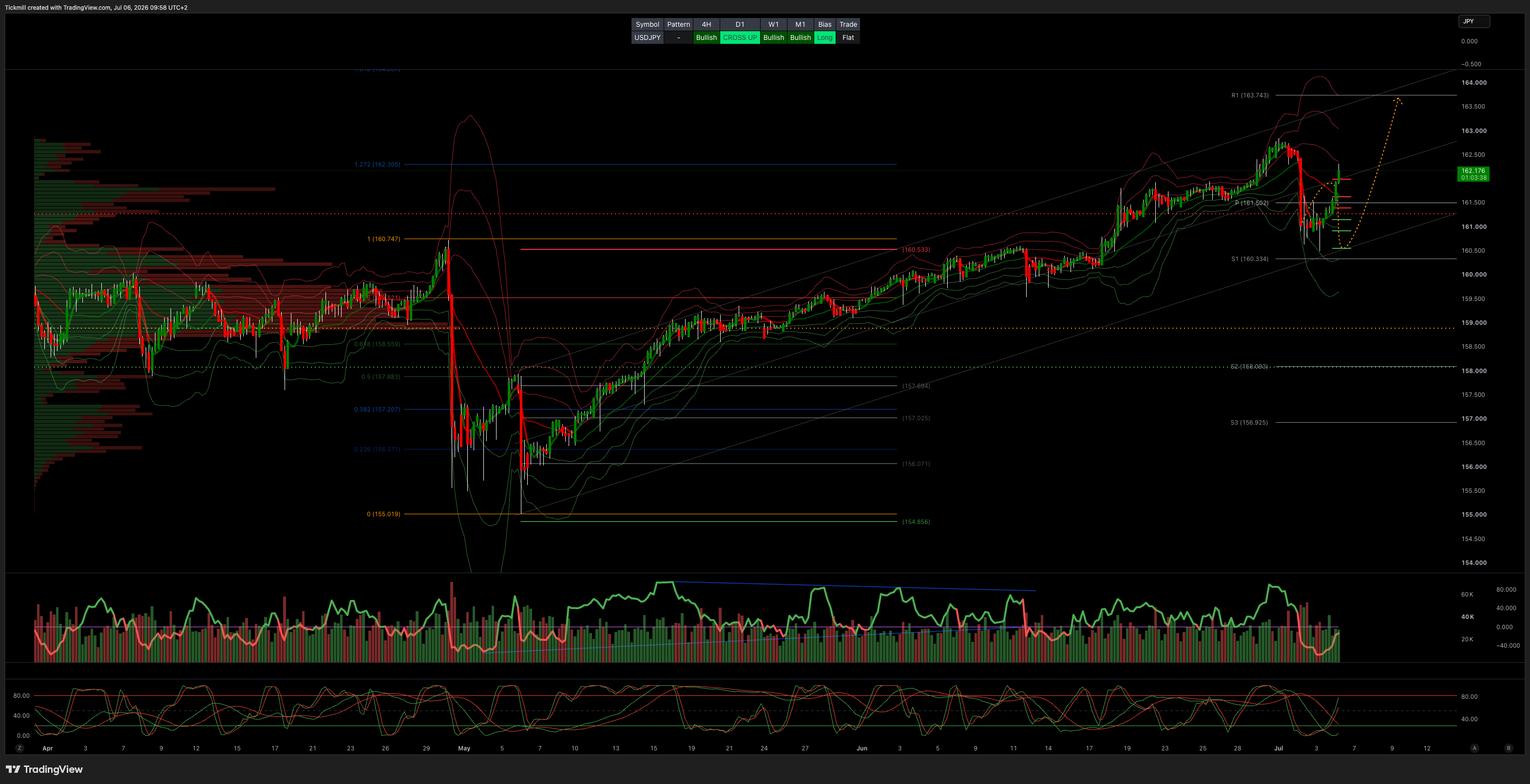Screen dimensions: 1530x784
Task: Click the S3 (156.925) pivot label
Action: 1249,423
